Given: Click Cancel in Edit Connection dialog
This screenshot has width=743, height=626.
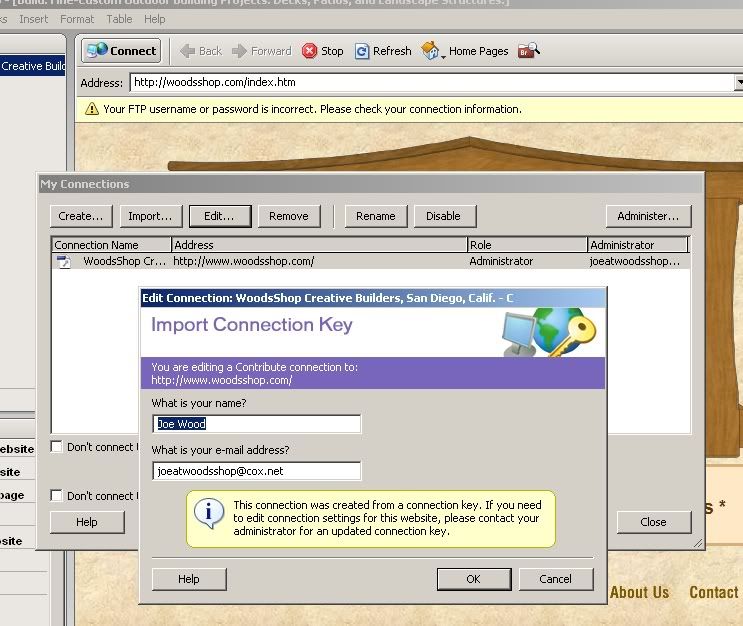Looking at the screenshot, I should [x=555, y=579].
